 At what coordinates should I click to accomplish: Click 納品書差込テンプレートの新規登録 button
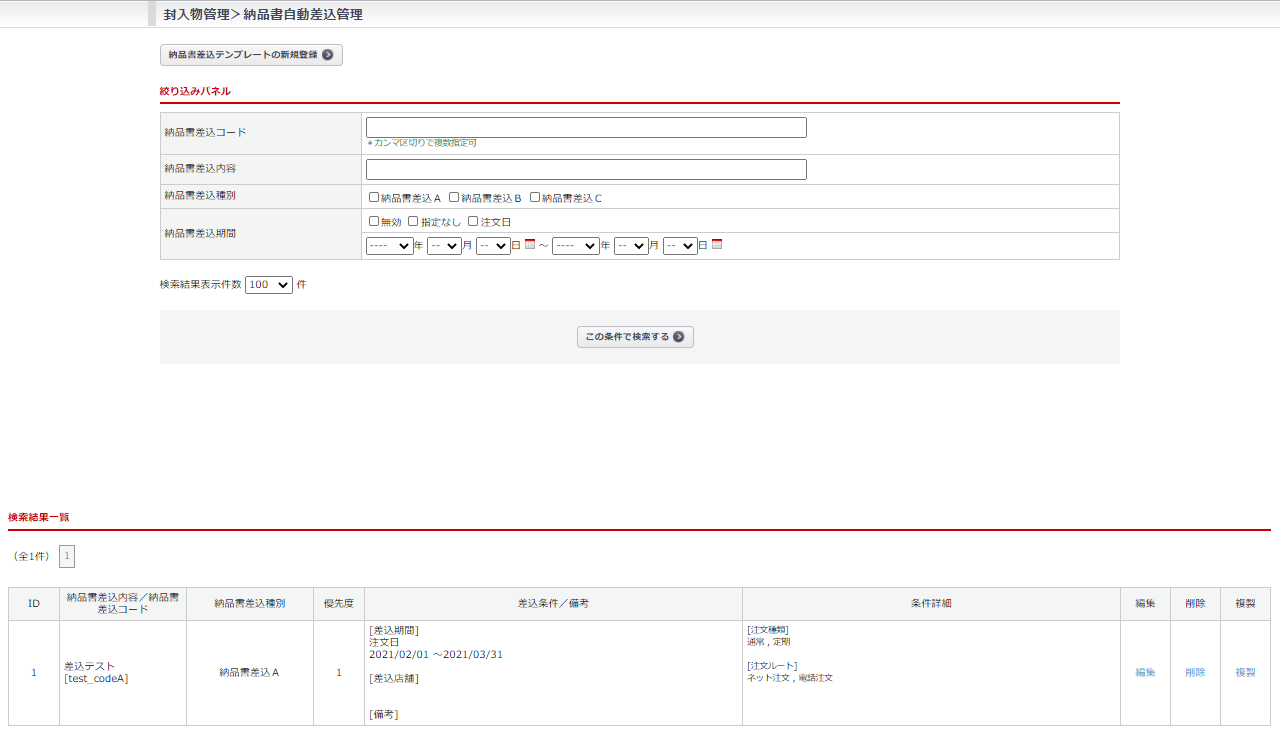[x=251, y=55]
